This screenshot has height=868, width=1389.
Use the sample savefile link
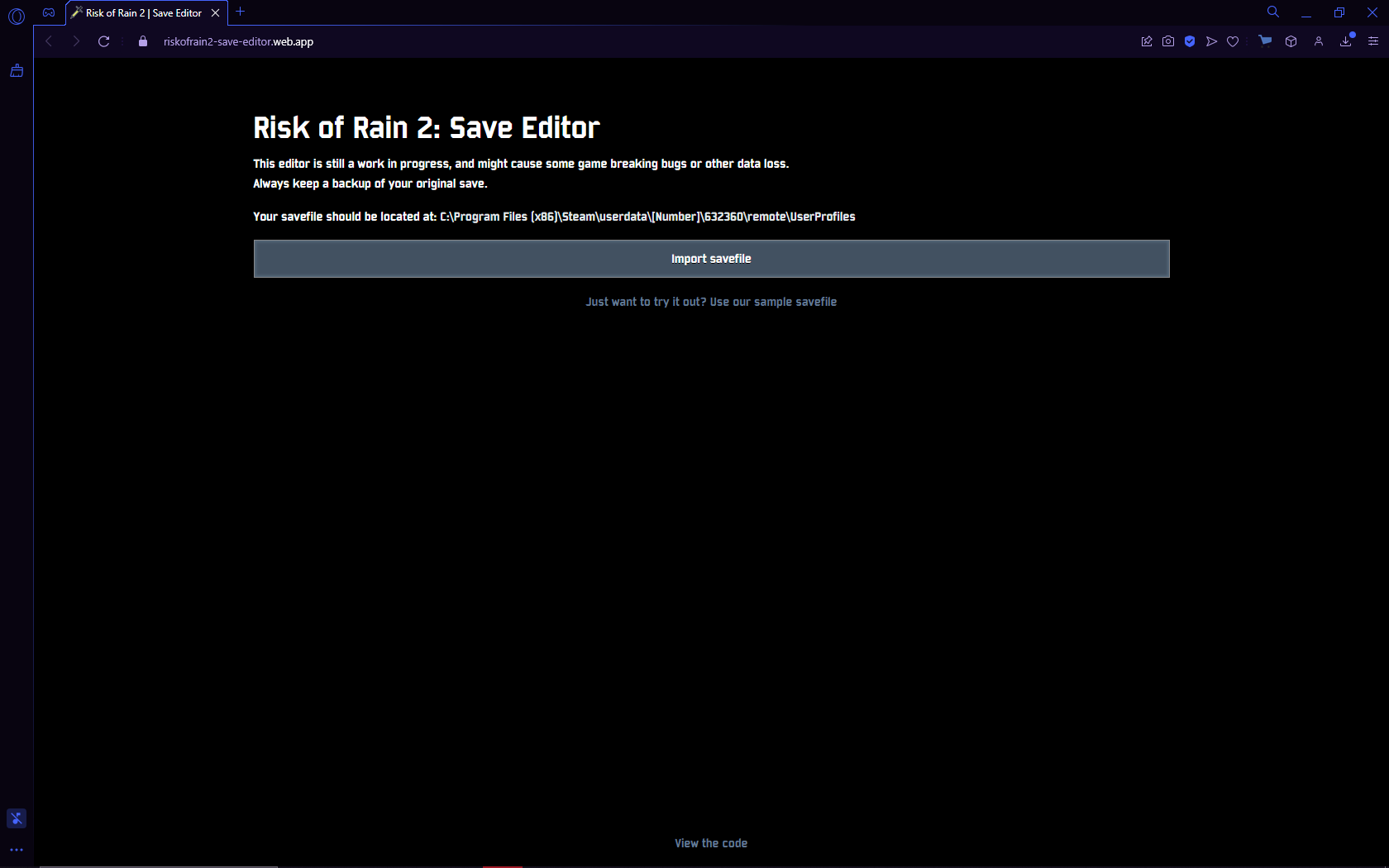pyautogui.click(x=711, y=302)
